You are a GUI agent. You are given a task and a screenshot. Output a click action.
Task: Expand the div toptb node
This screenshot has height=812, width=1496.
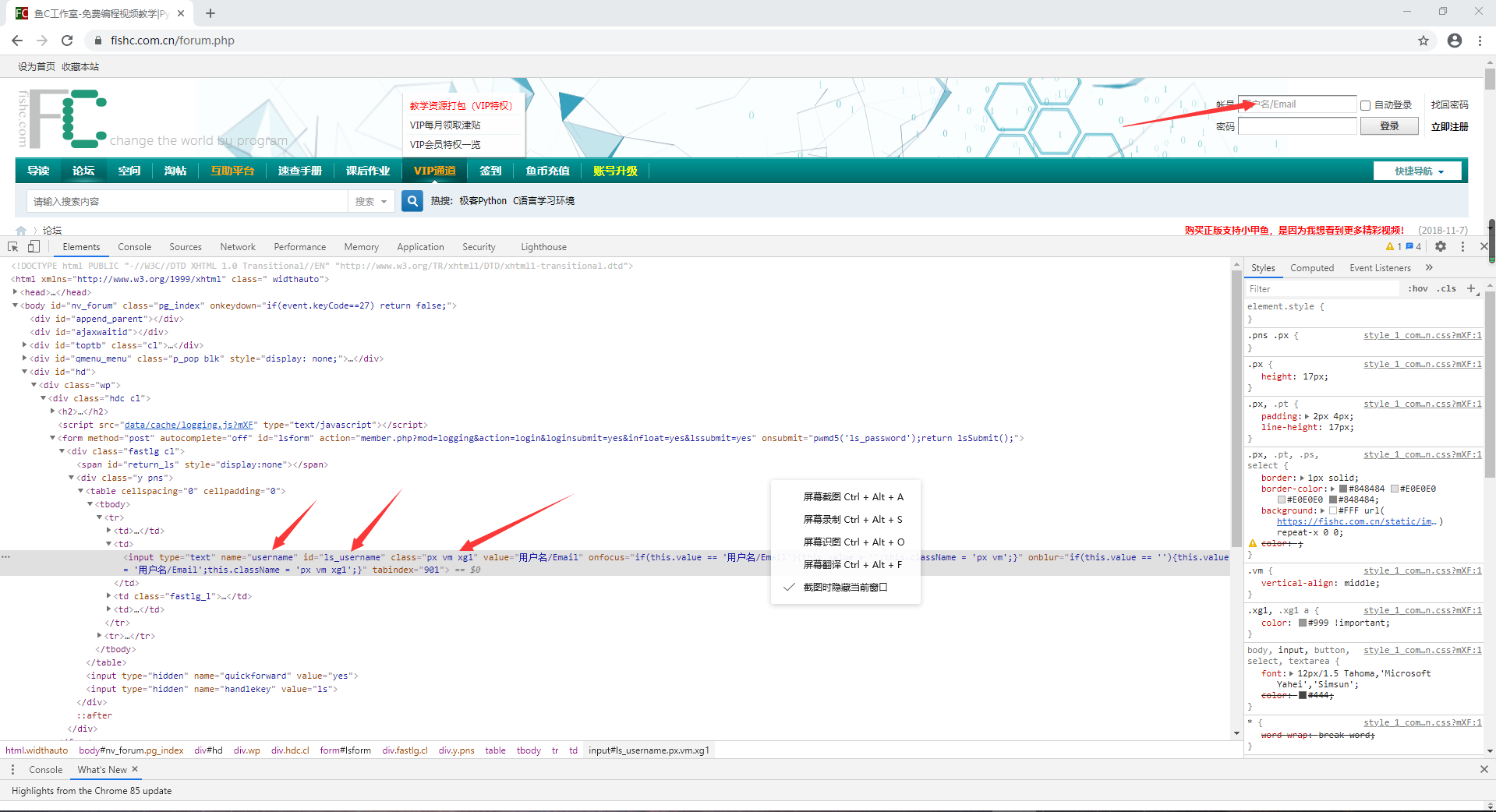point(24,345)
